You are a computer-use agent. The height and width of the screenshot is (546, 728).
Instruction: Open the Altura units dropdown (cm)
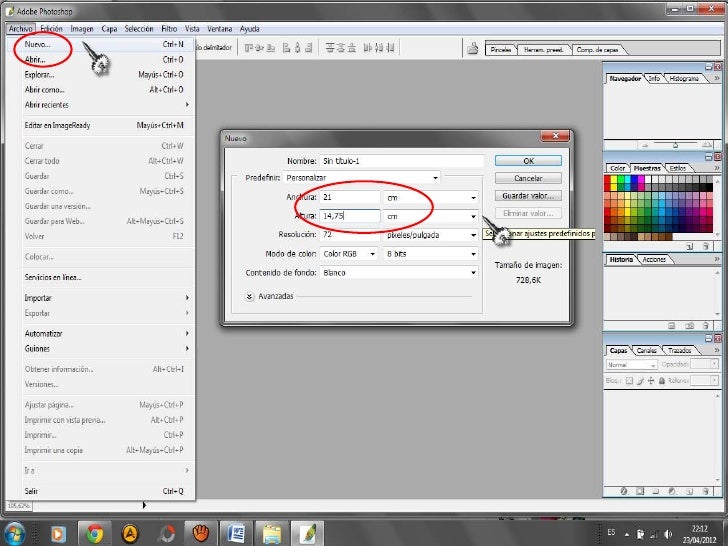point(430,216)
